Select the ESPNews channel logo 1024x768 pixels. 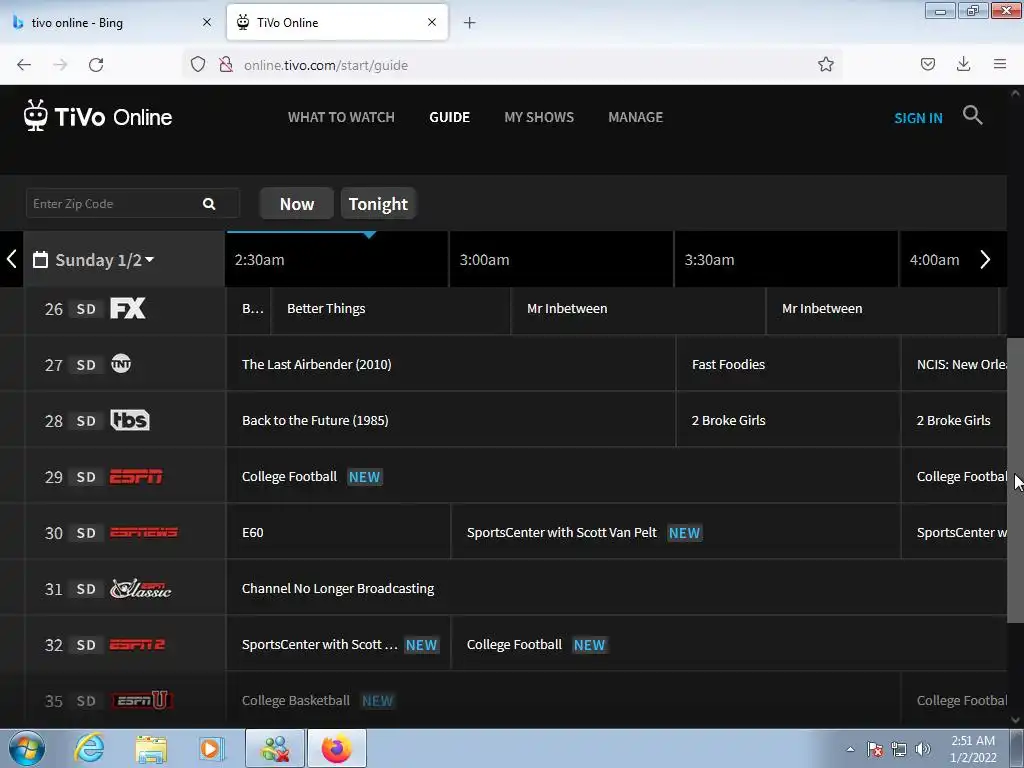tap(144, 532)
